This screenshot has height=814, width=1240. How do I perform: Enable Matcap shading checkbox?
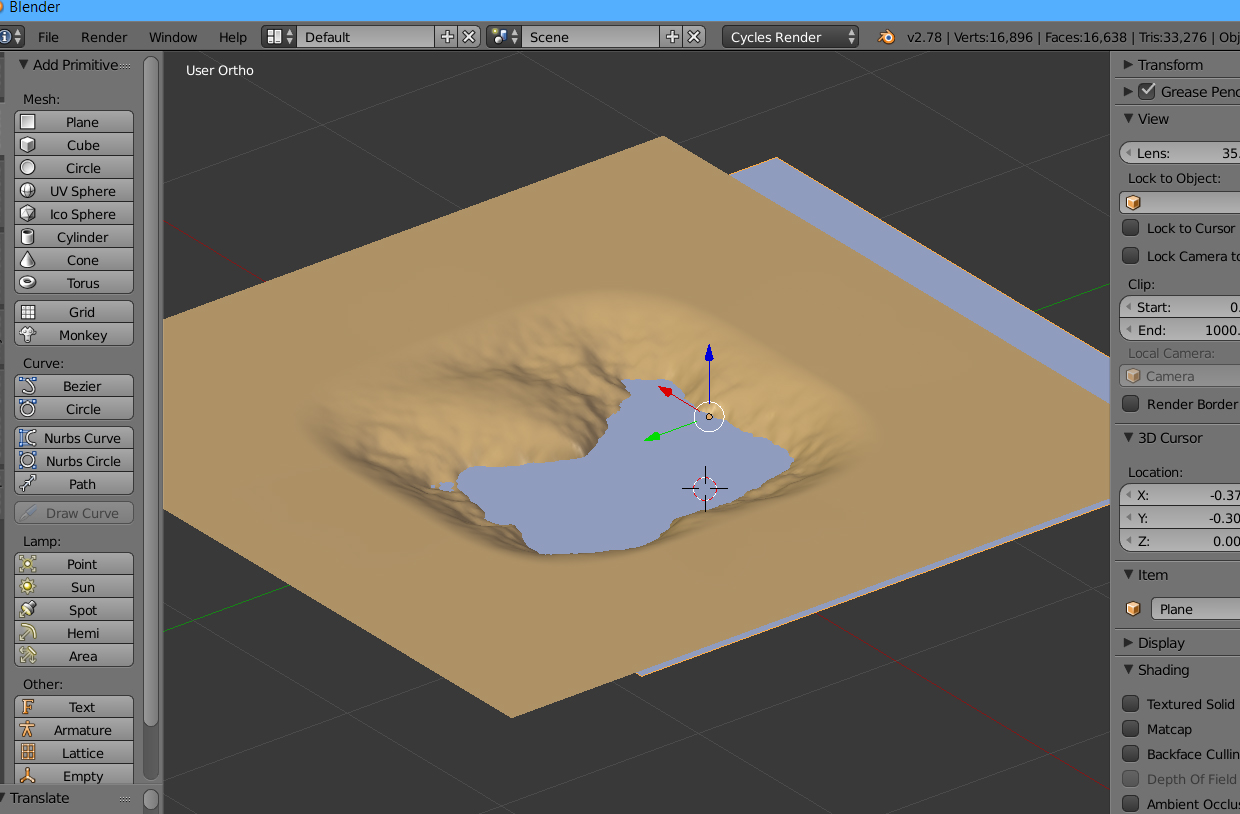[1131, 729]
